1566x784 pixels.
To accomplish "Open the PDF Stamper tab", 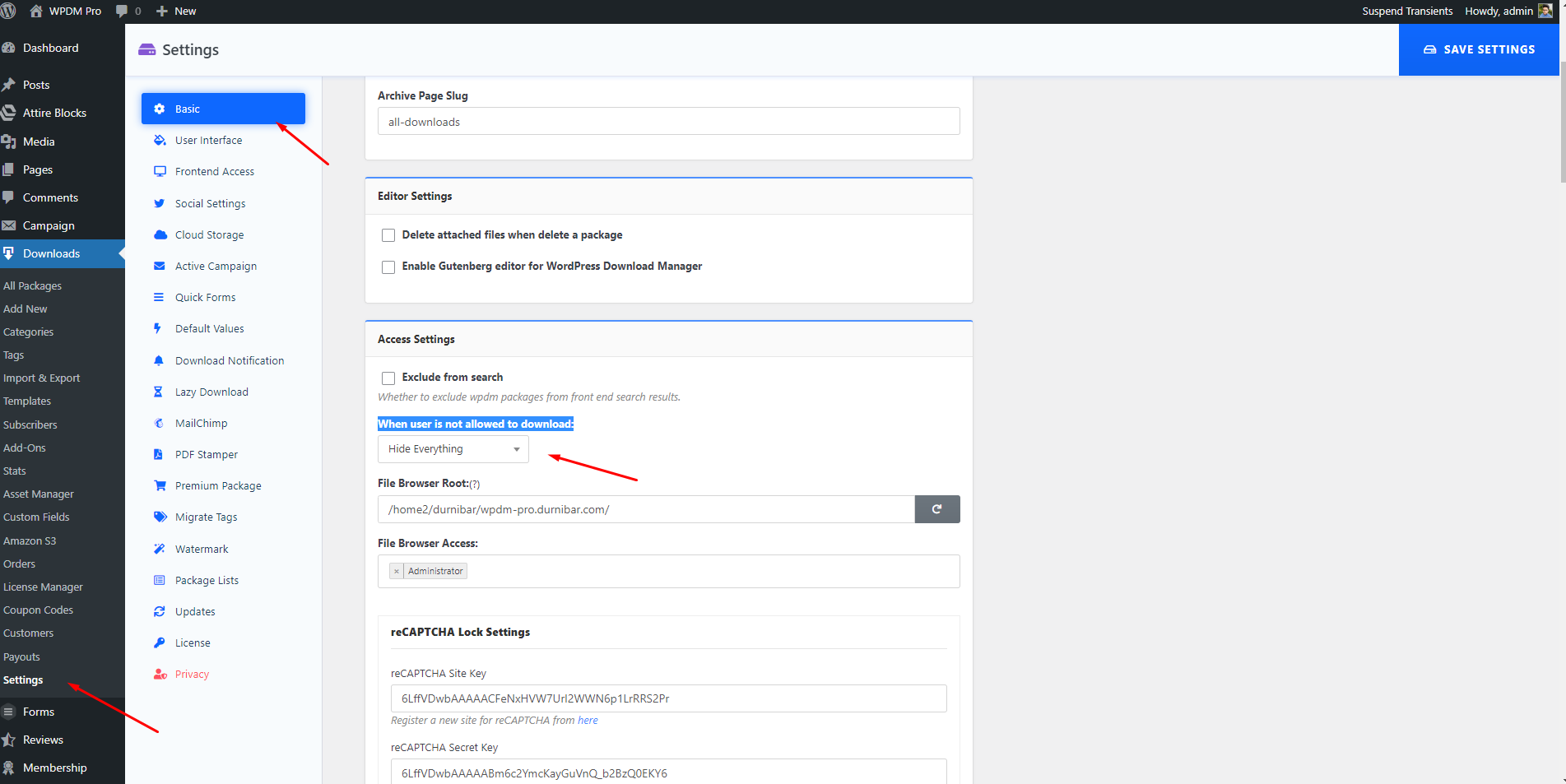I will coord(207,454).
